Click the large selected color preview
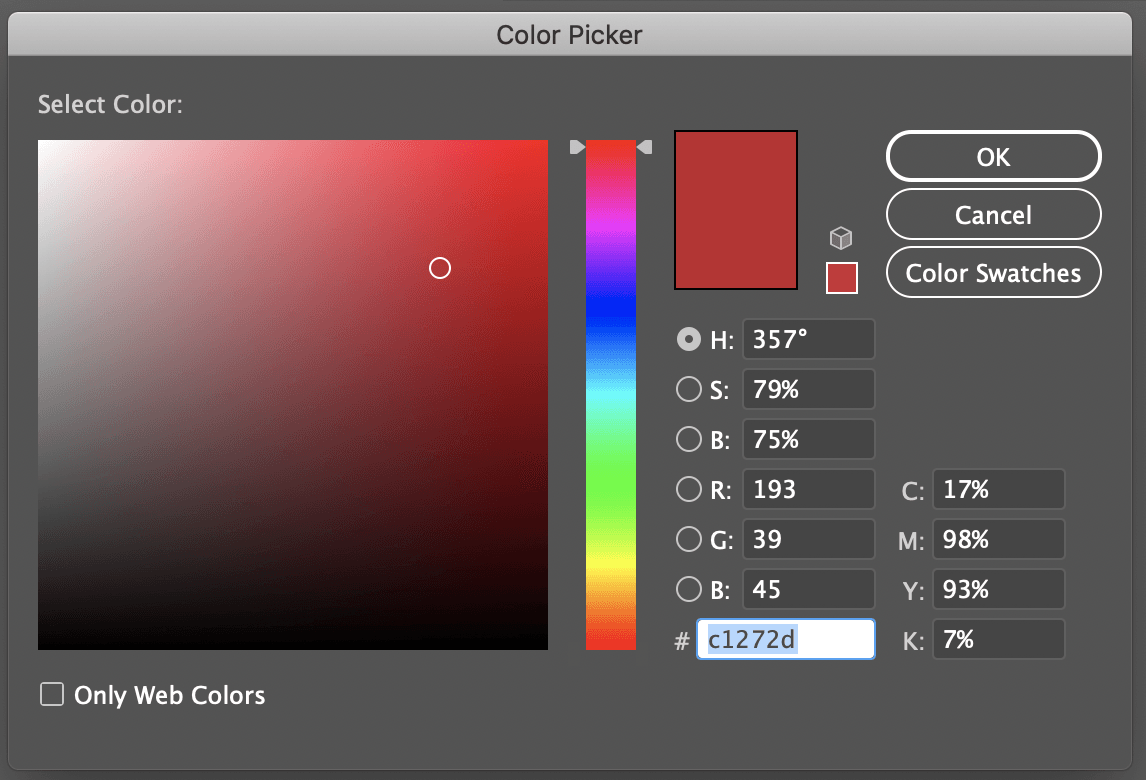The width and height of the screenshot is (1146, 780). click(735, 209)
